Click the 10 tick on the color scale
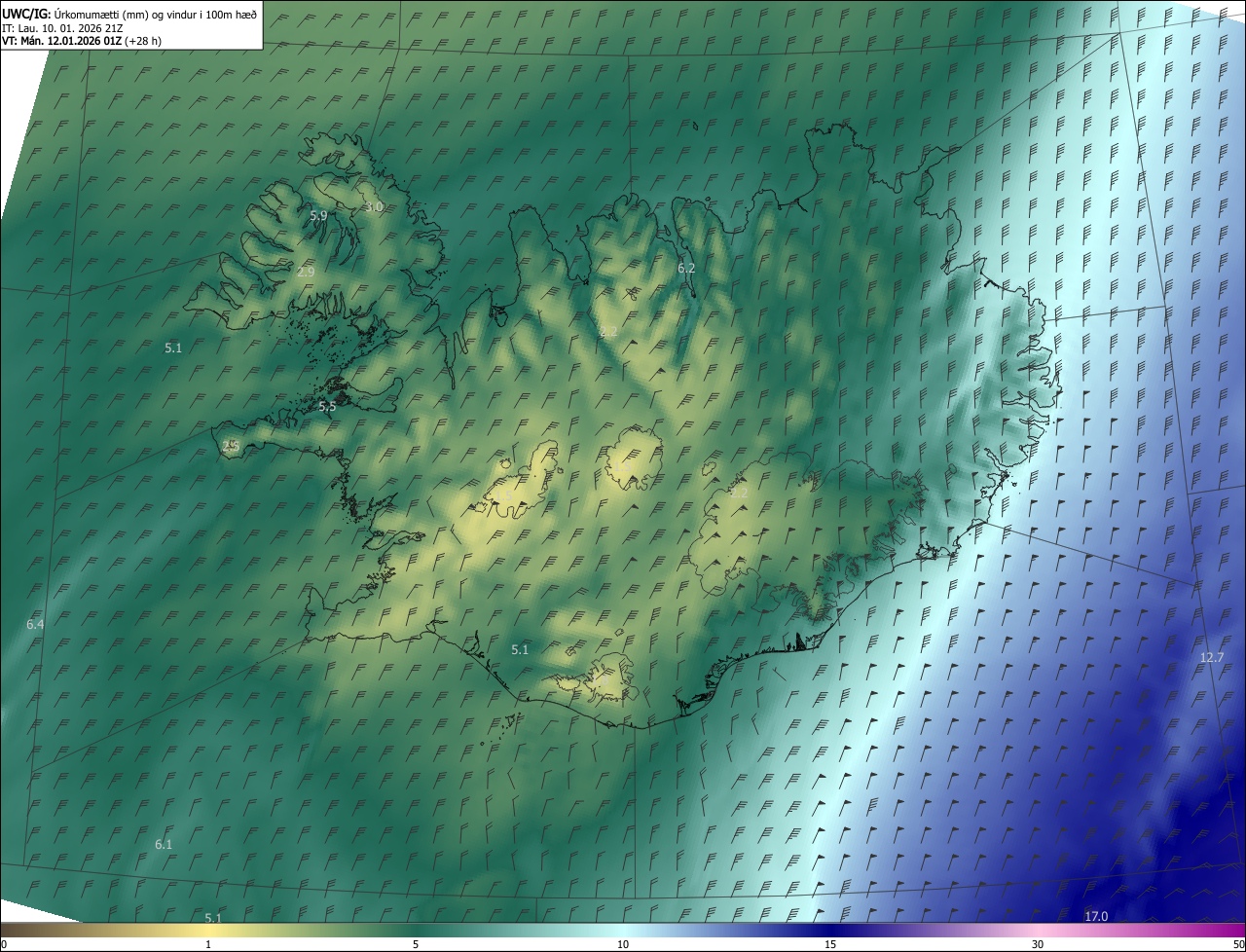 [623, 944]
